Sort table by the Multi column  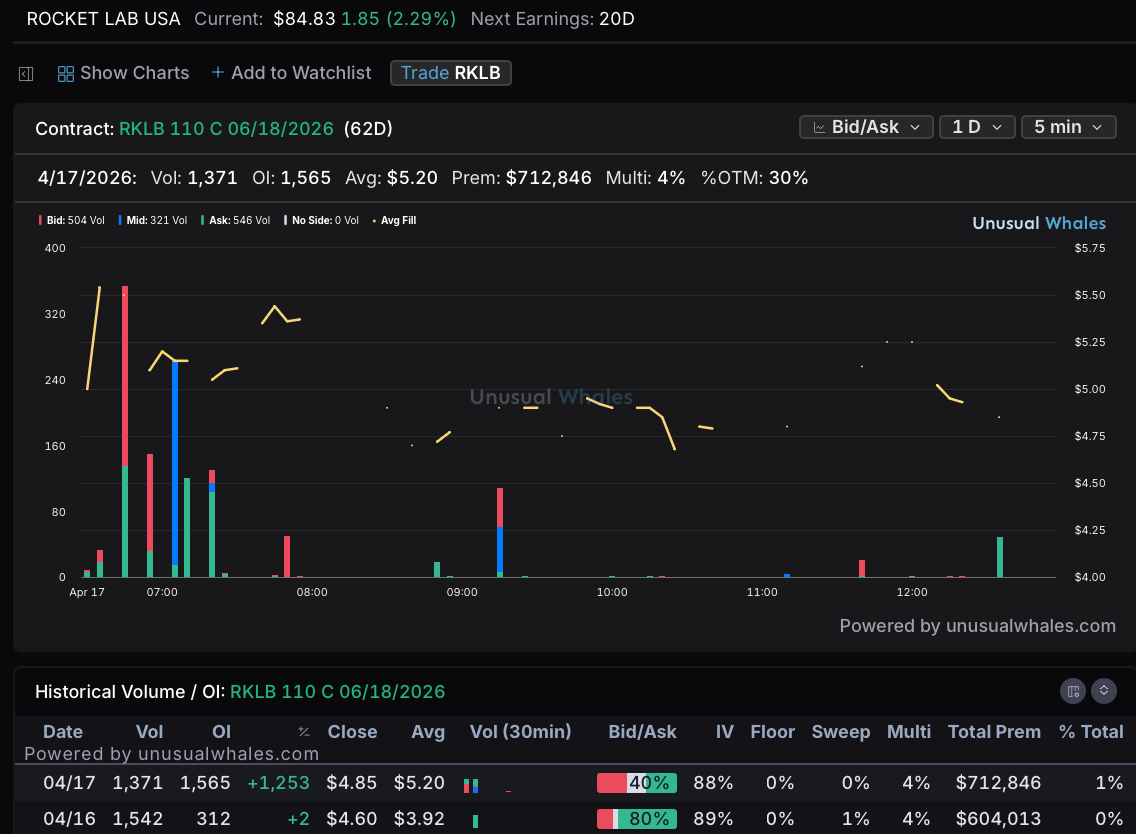(909, 732)
